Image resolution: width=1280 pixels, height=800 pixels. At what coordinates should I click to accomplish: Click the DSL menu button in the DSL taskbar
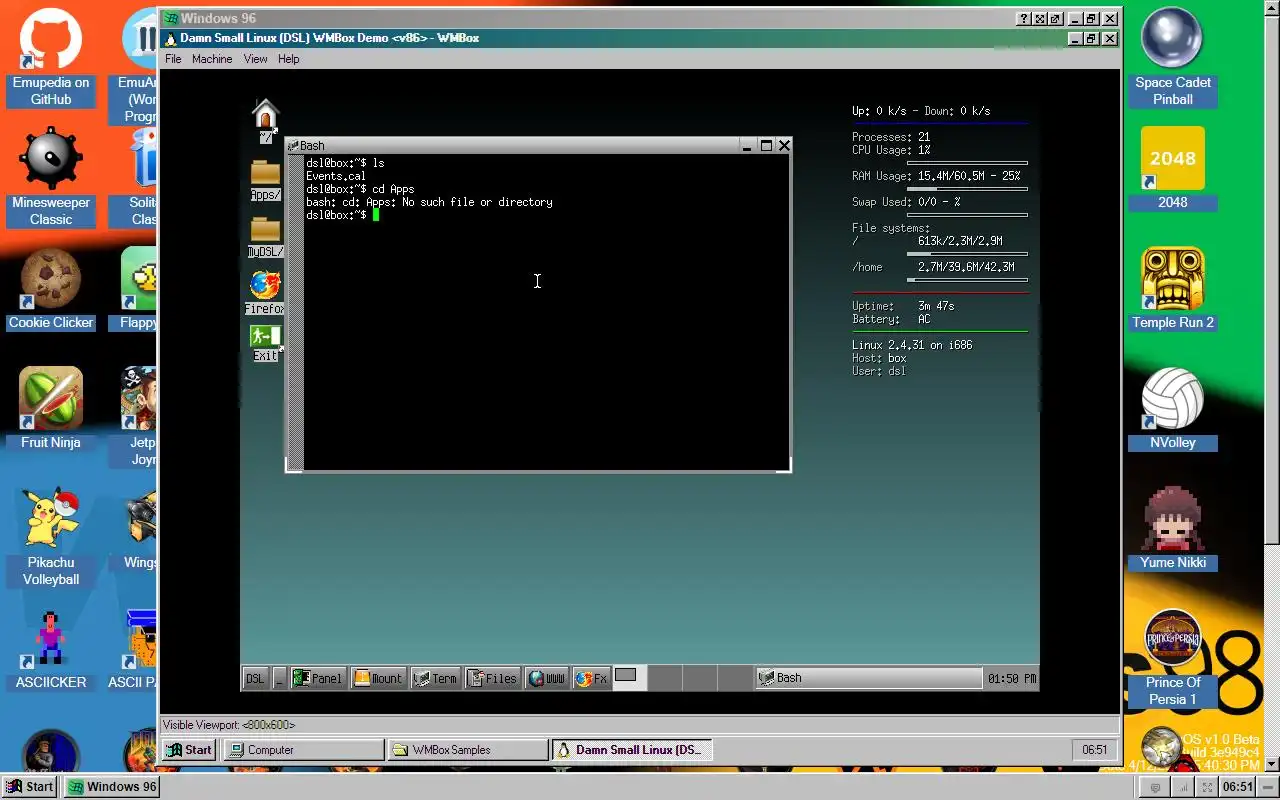255,678
